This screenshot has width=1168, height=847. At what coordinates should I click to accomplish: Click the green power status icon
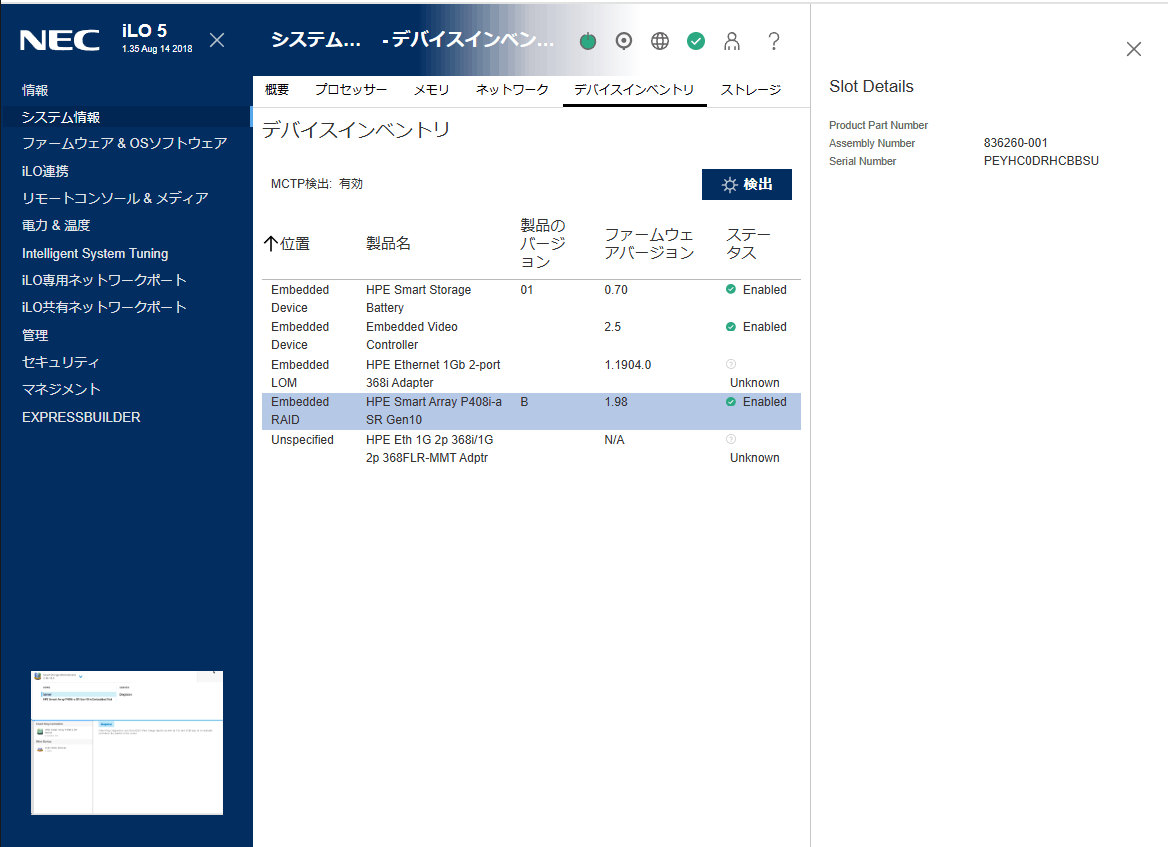point(588,41)
